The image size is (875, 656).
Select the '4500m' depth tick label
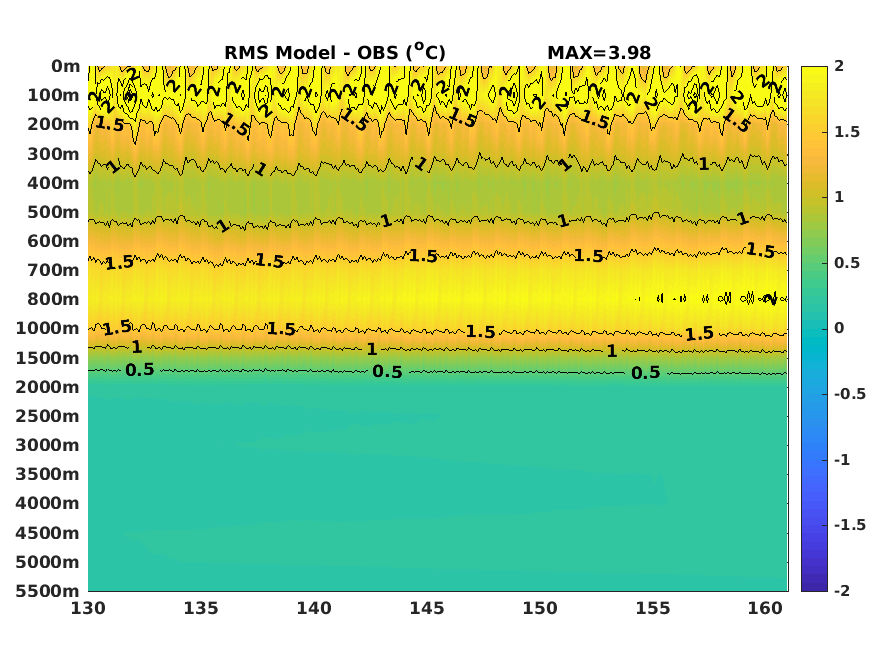[x=47, y=533]
